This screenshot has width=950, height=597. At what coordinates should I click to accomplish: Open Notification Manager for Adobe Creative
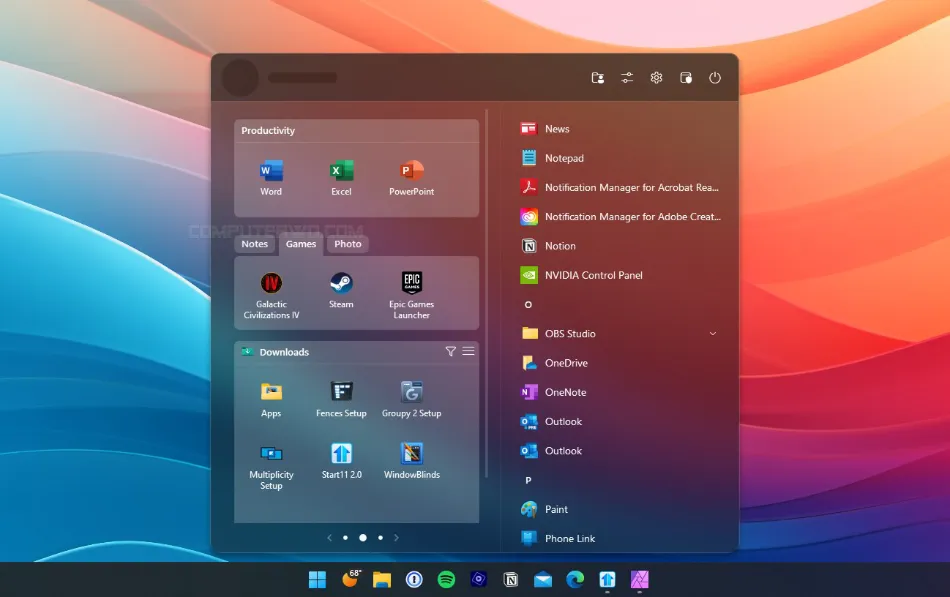point(620,216)
